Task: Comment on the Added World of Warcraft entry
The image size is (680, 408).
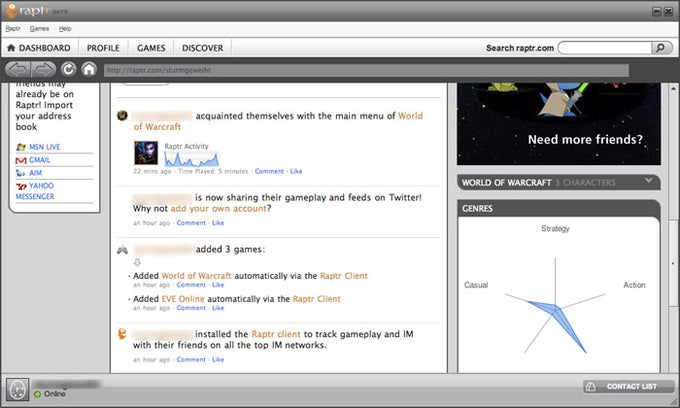Action: click(x=191, y=285)
